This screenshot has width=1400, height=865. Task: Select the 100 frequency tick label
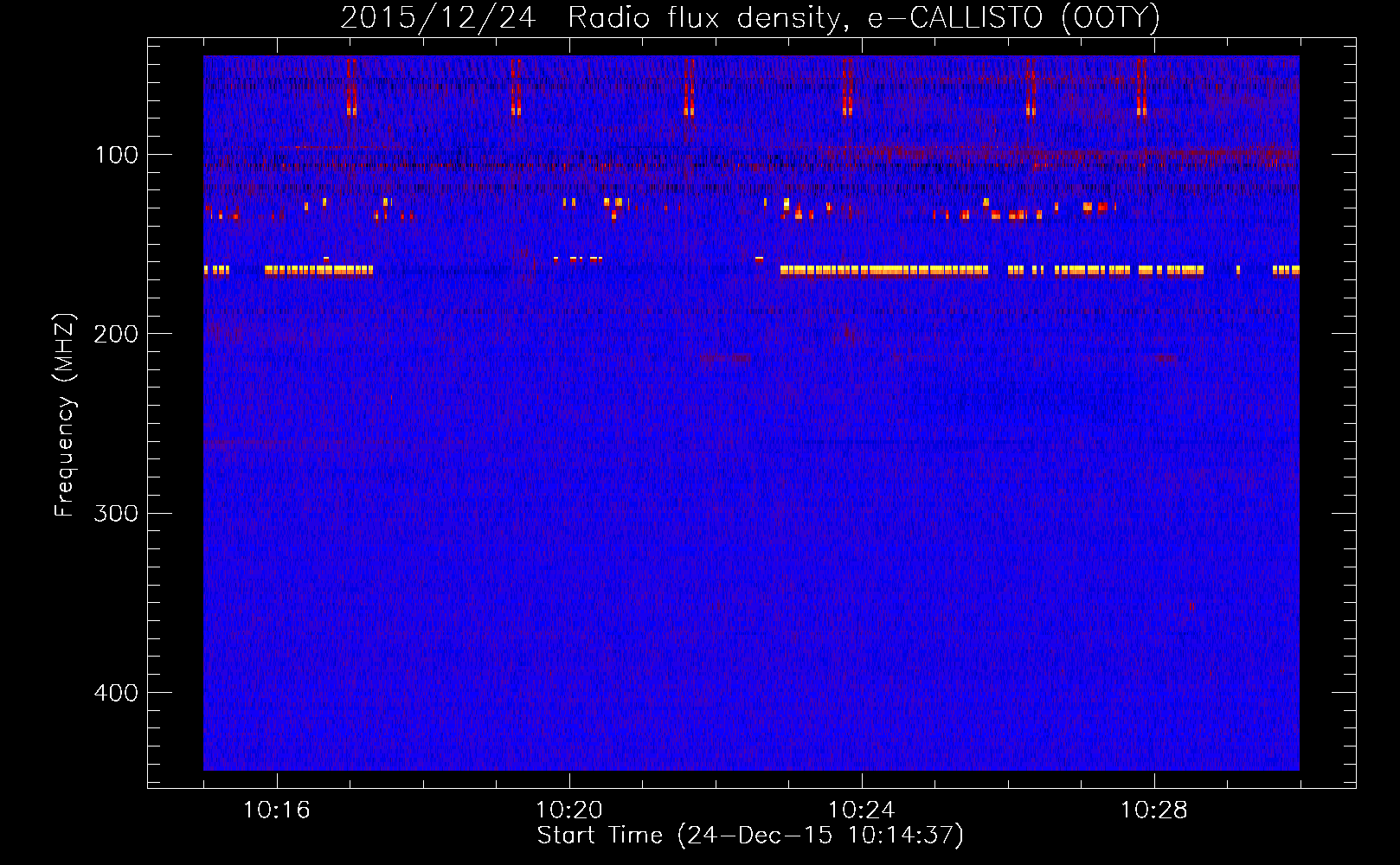(116, 155)
